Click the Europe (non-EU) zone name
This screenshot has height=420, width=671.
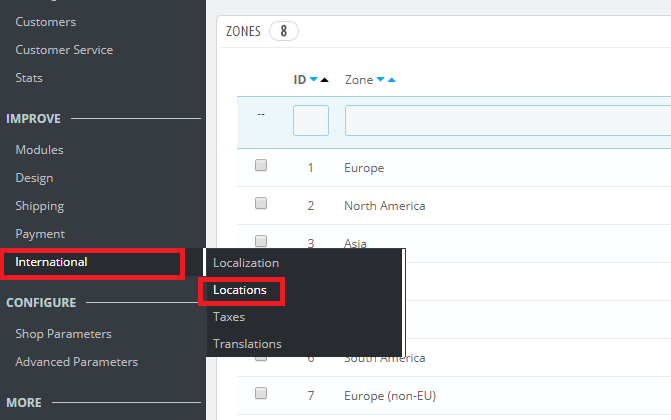click(390, 396)
